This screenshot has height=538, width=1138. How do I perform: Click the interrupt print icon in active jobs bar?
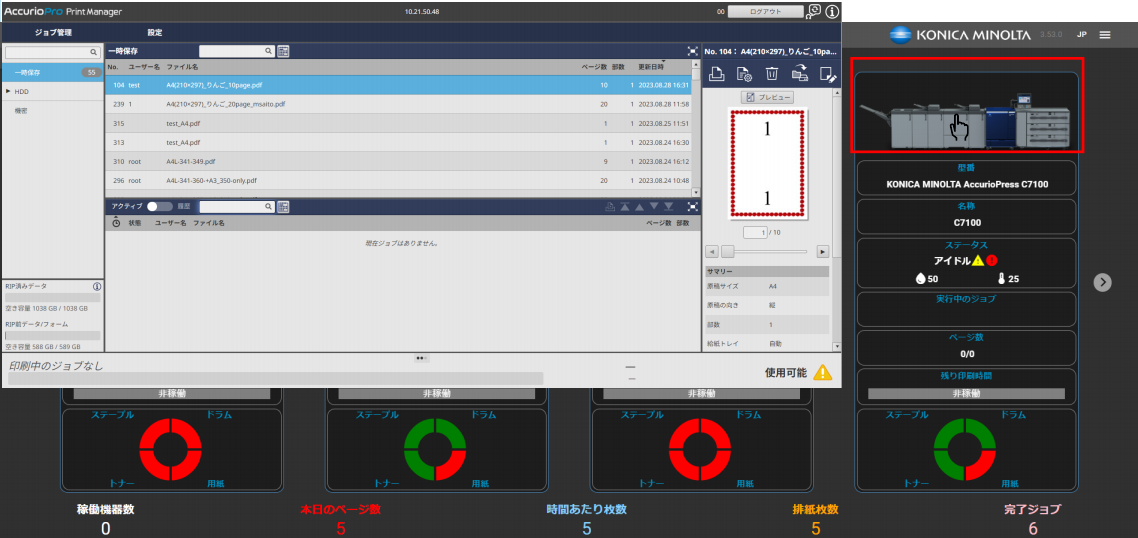coord(610,207)
